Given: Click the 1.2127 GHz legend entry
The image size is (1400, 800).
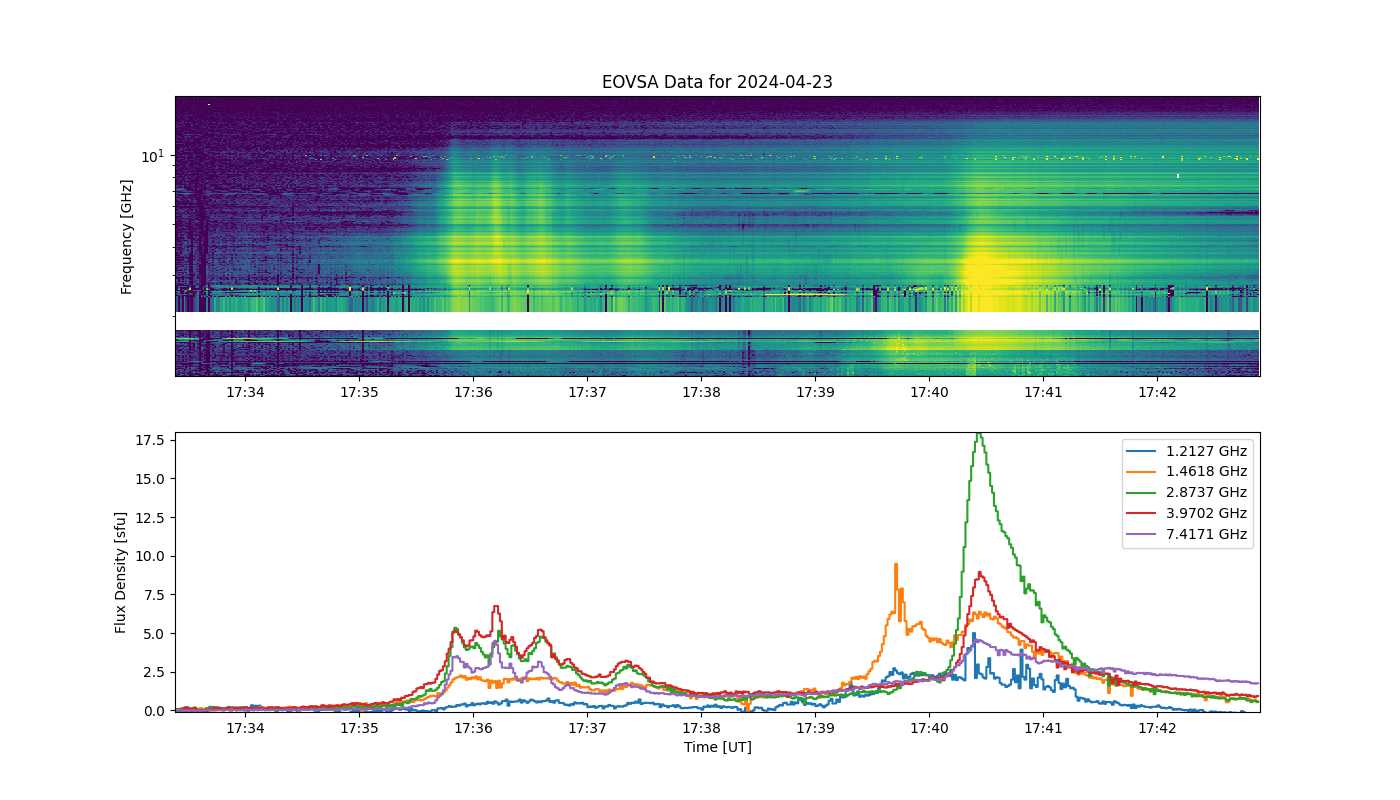Looking at the screenshot, I should 1186,451.
